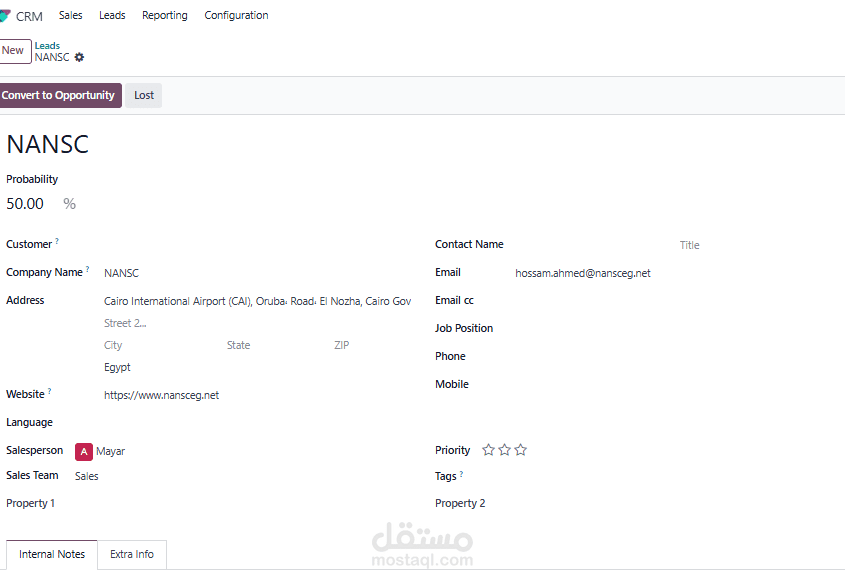This screenshot has width=845, height=581.
Task: Set priority to two stars
Action: [504, 450]
